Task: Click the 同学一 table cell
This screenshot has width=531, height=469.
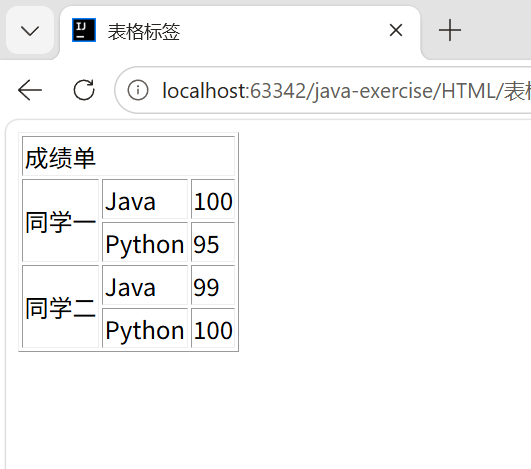Action: [x=61, y=221]
